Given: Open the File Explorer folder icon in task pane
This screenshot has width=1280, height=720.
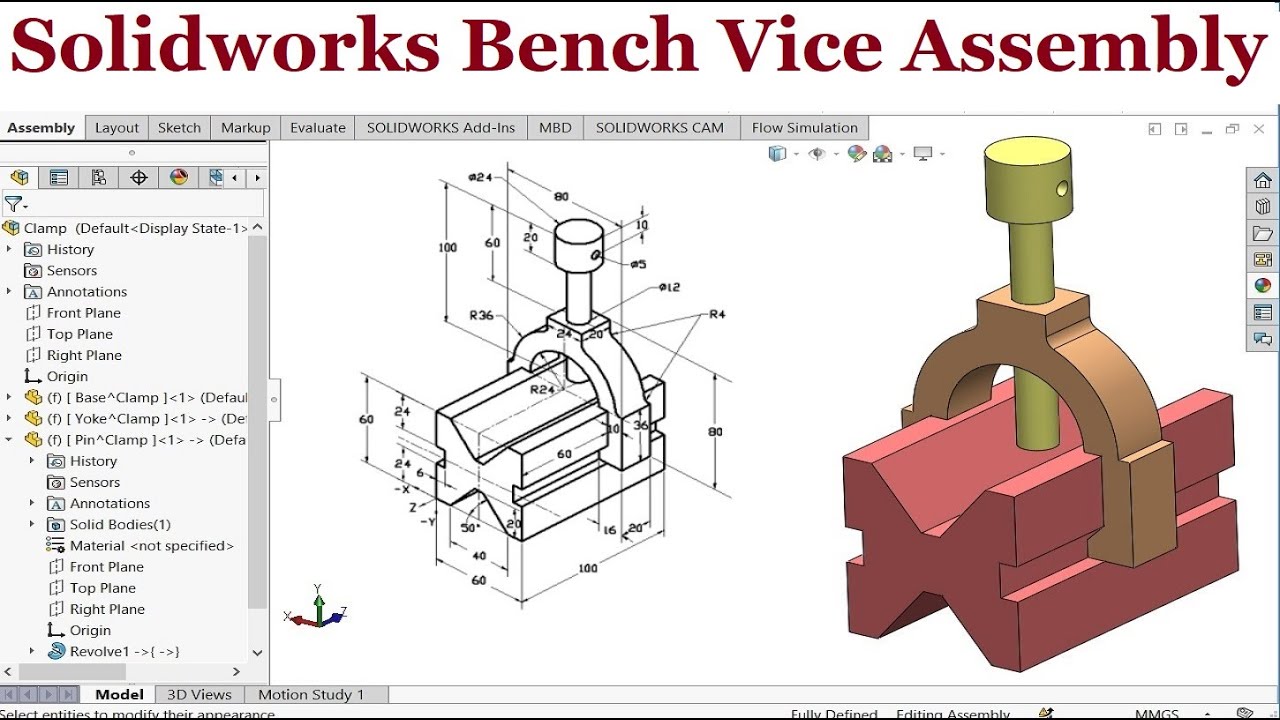Looking at the screenshot, I should (1263, 233).
